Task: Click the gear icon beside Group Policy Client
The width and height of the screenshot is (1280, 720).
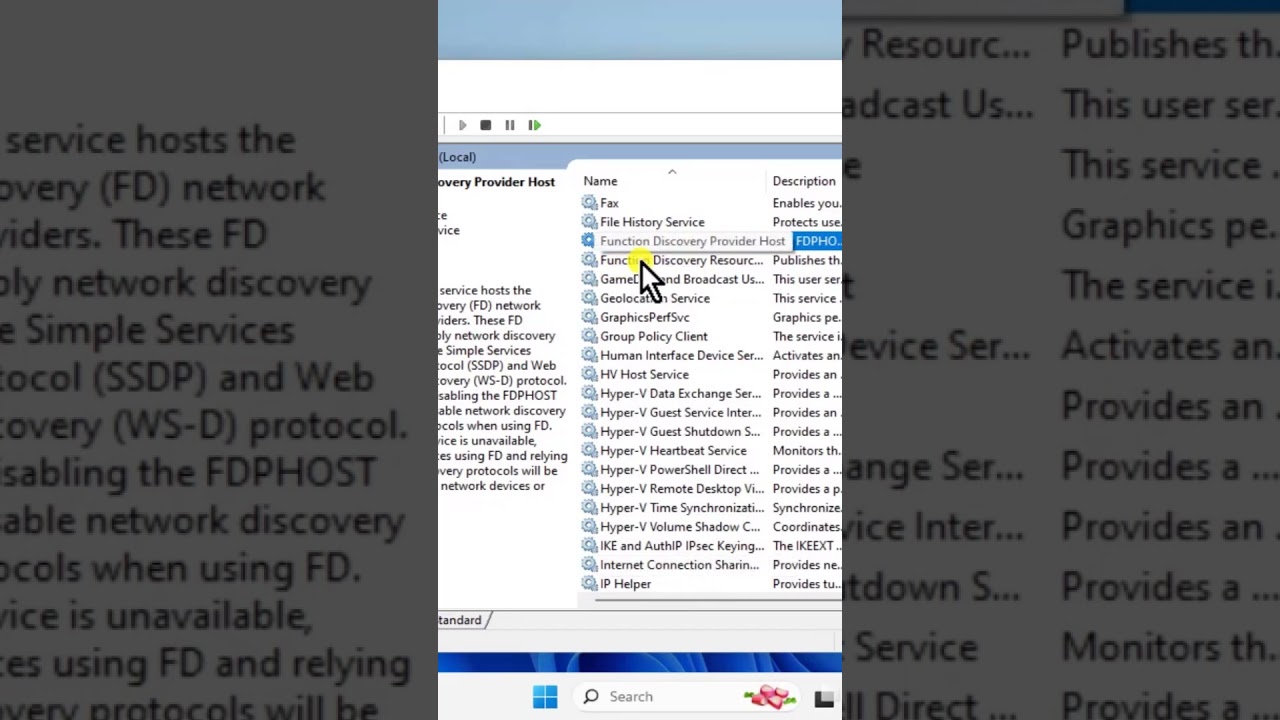Action: point(589,336)
